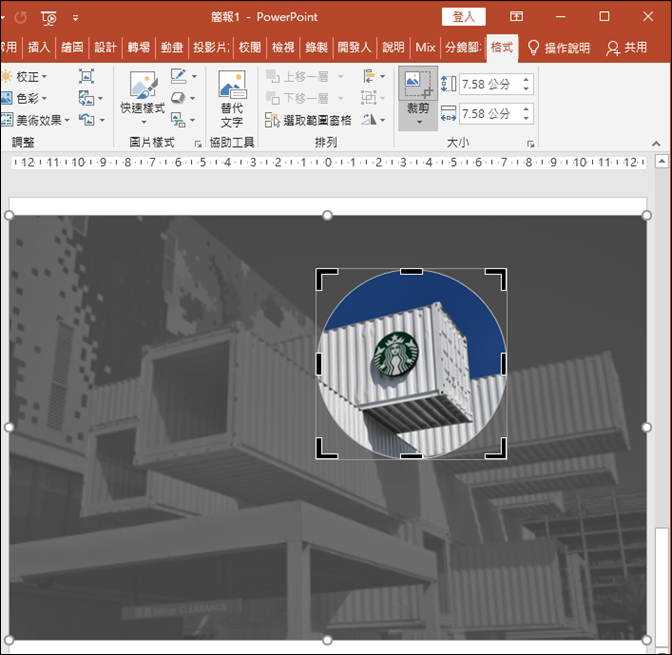
Task: Open the 圖片樣式 group dialog launcher
Action: tap(198, 144)
